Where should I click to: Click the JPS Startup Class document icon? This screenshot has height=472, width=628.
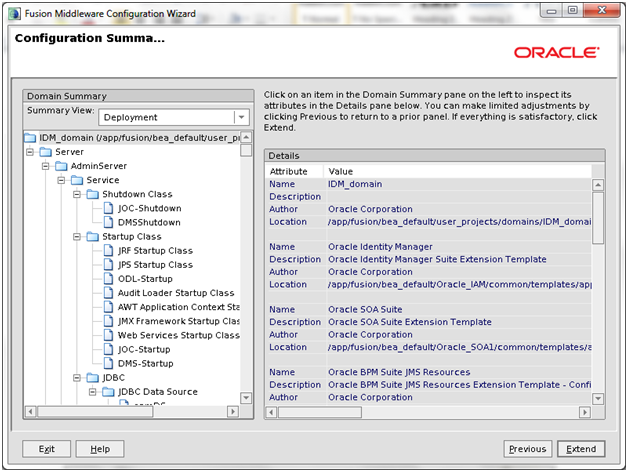(x=108, y=264)
